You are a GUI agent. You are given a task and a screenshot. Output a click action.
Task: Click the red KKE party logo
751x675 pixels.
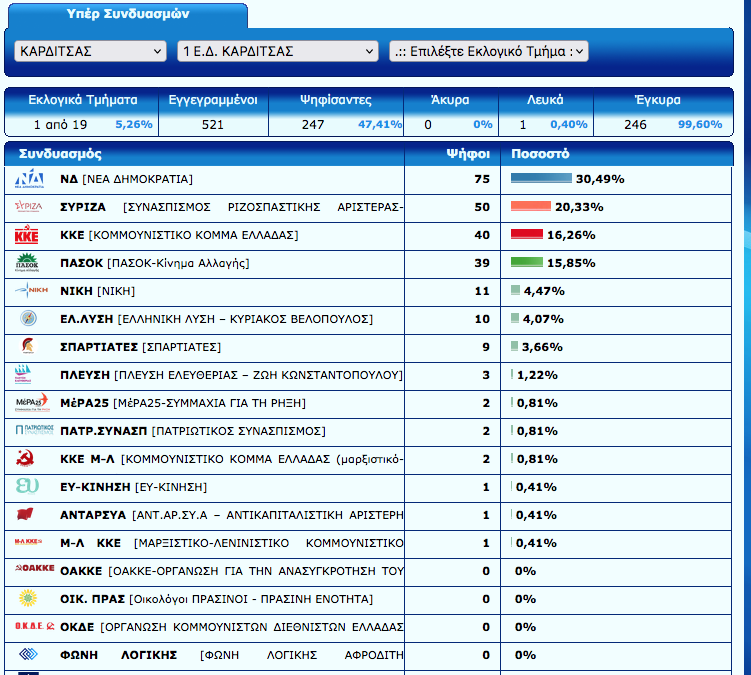point(27,235)
